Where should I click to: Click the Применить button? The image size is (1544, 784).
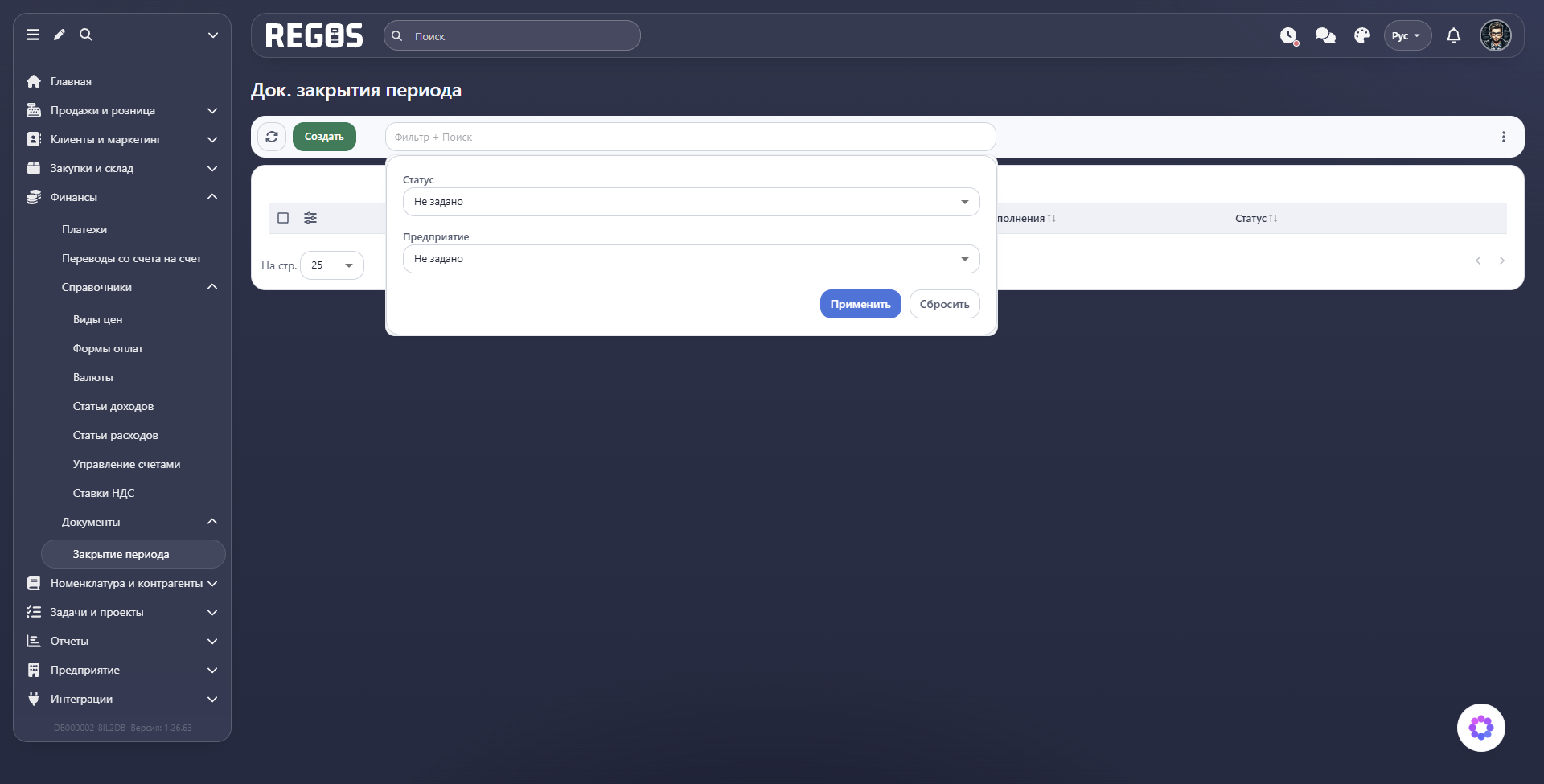coord(860,304)
